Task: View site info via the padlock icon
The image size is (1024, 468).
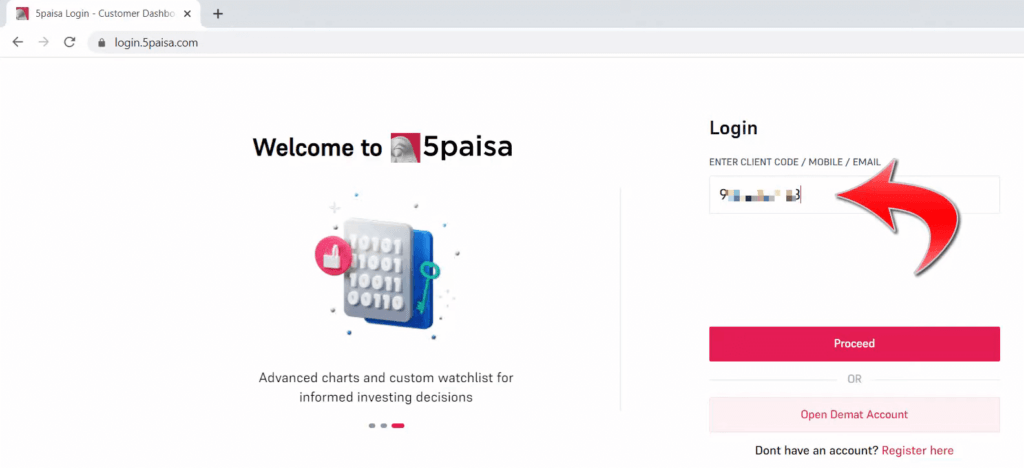Action: click(x=101, y=43)
